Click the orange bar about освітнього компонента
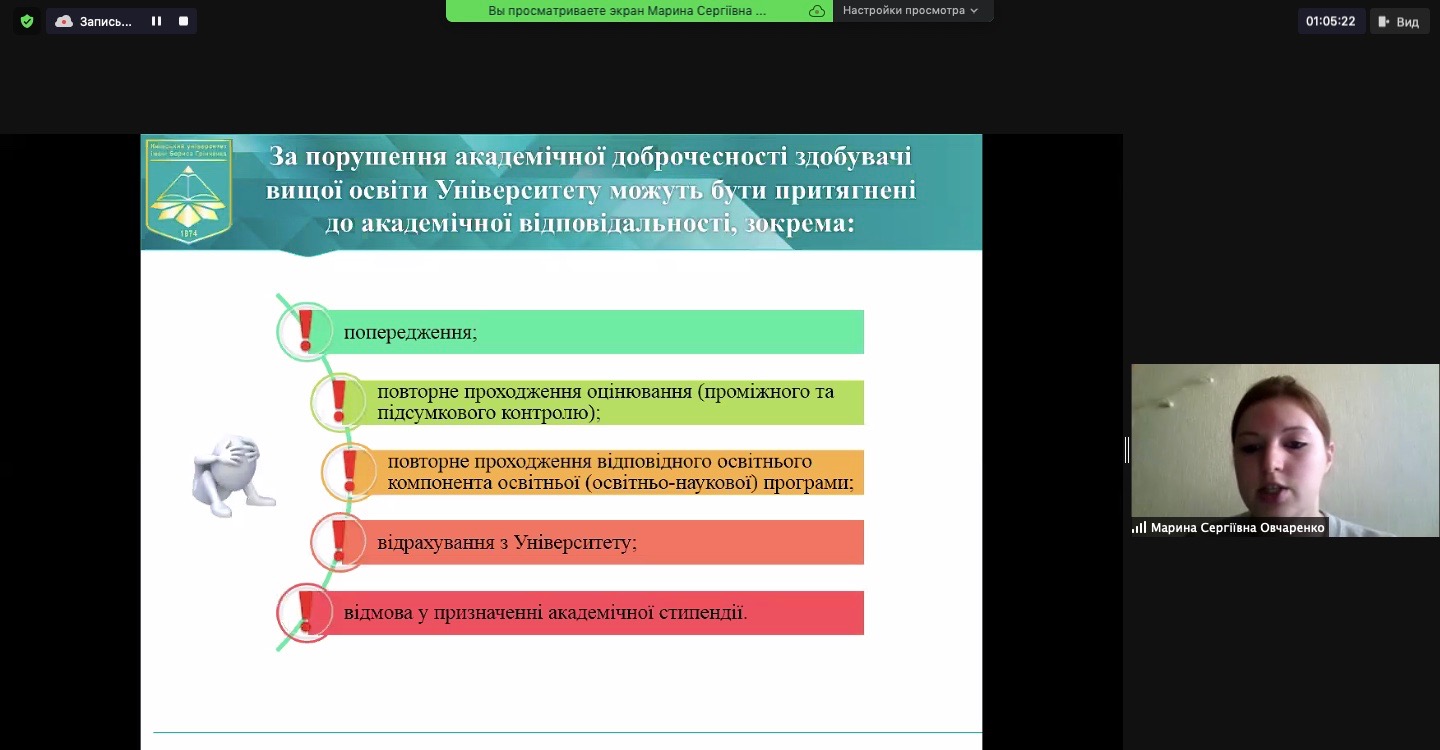The image size is (1440, 750). pyautogui.click(x=620, y=472)
